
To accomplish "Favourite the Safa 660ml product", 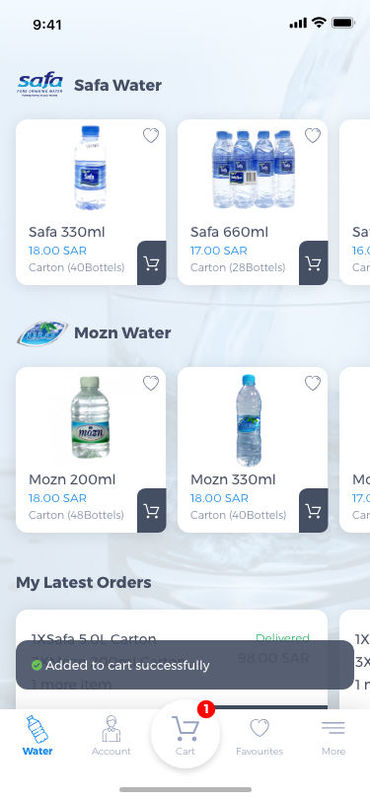I will pyautogui.click(x=313, y=135).
